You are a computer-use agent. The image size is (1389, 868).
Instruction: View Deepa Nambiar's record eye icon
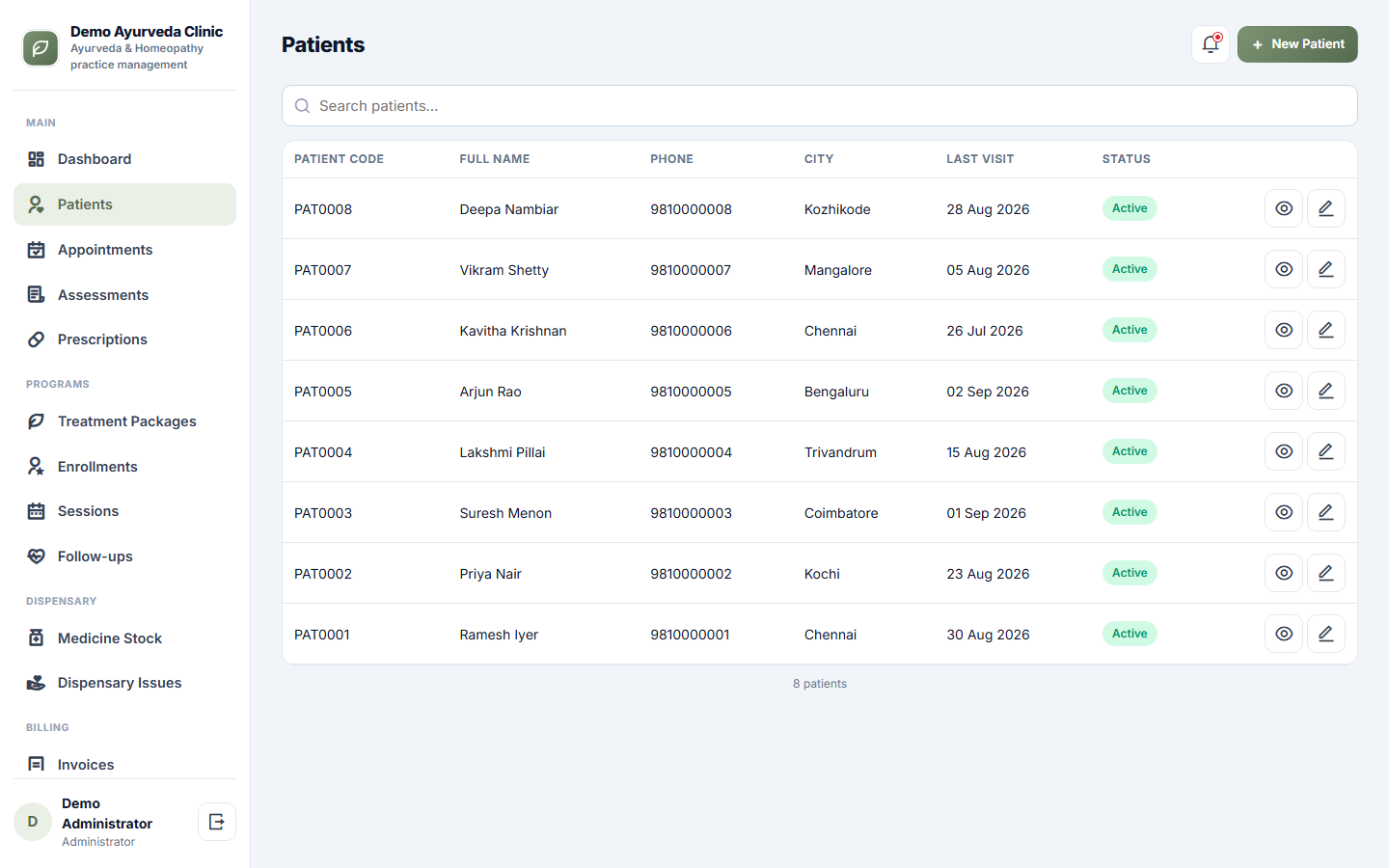point(1284,208)
